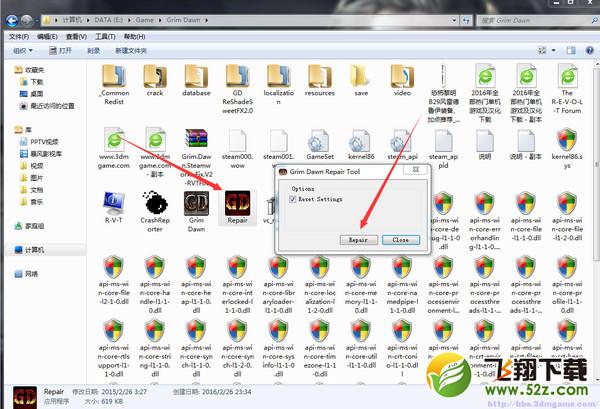The height and width of the screenshot is (409, 600).
Task: Open PPTV视频 library in the sidebar
Action: coord(39,142)
